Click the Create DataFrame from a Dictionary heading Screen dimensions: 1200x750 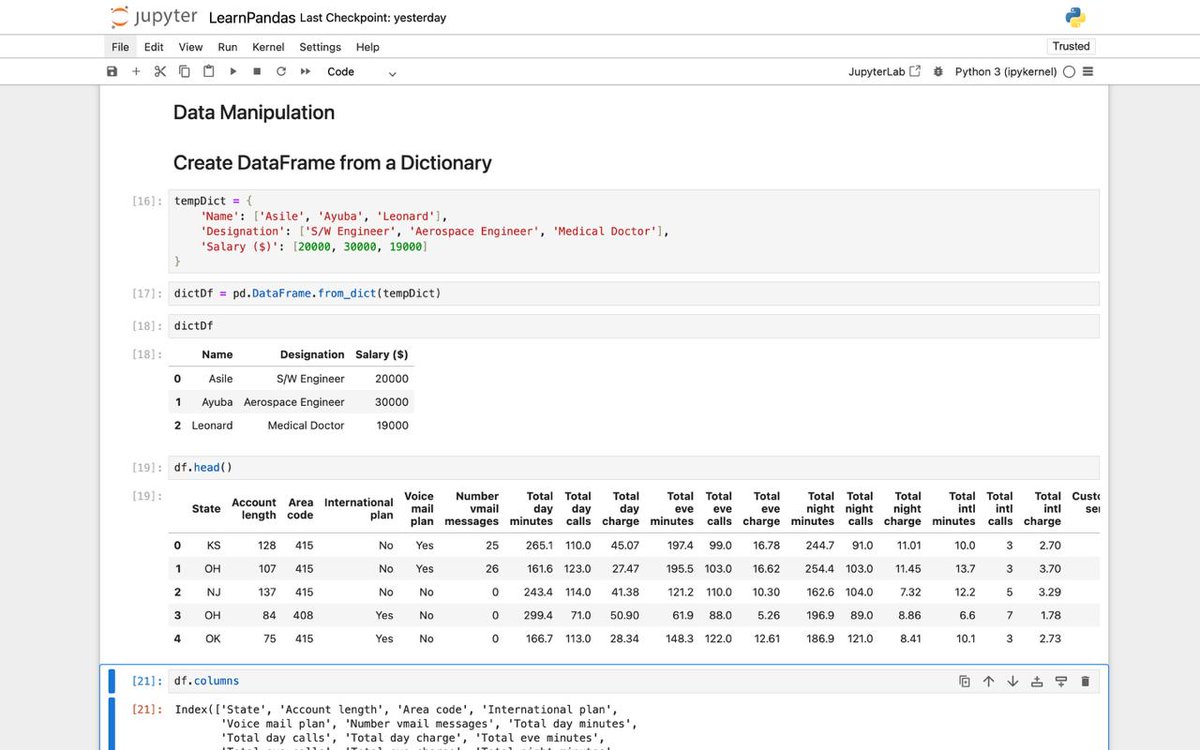coord(332,162)
